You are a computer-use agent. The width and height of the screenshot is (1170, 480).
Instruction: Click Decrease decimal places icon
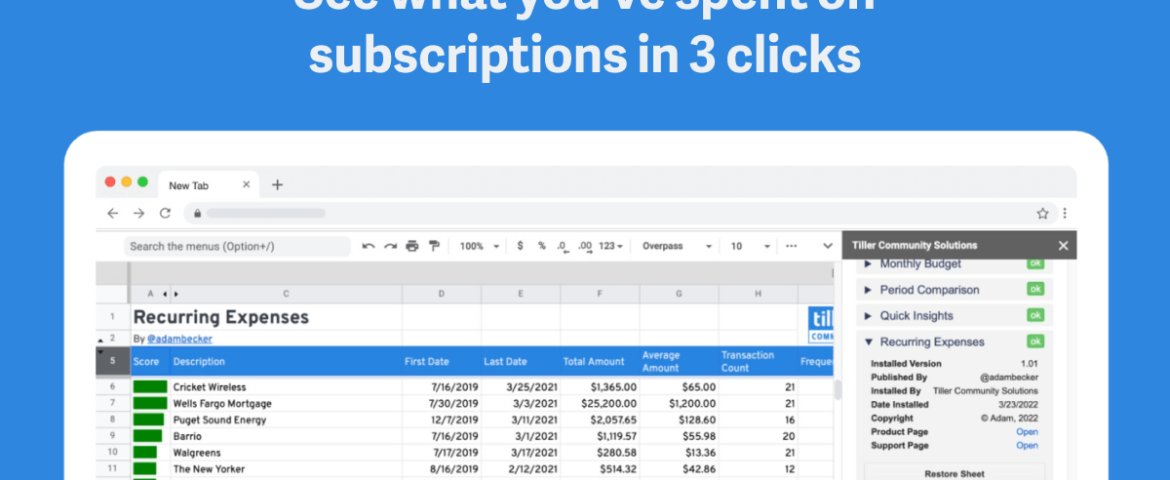point(563,246)
